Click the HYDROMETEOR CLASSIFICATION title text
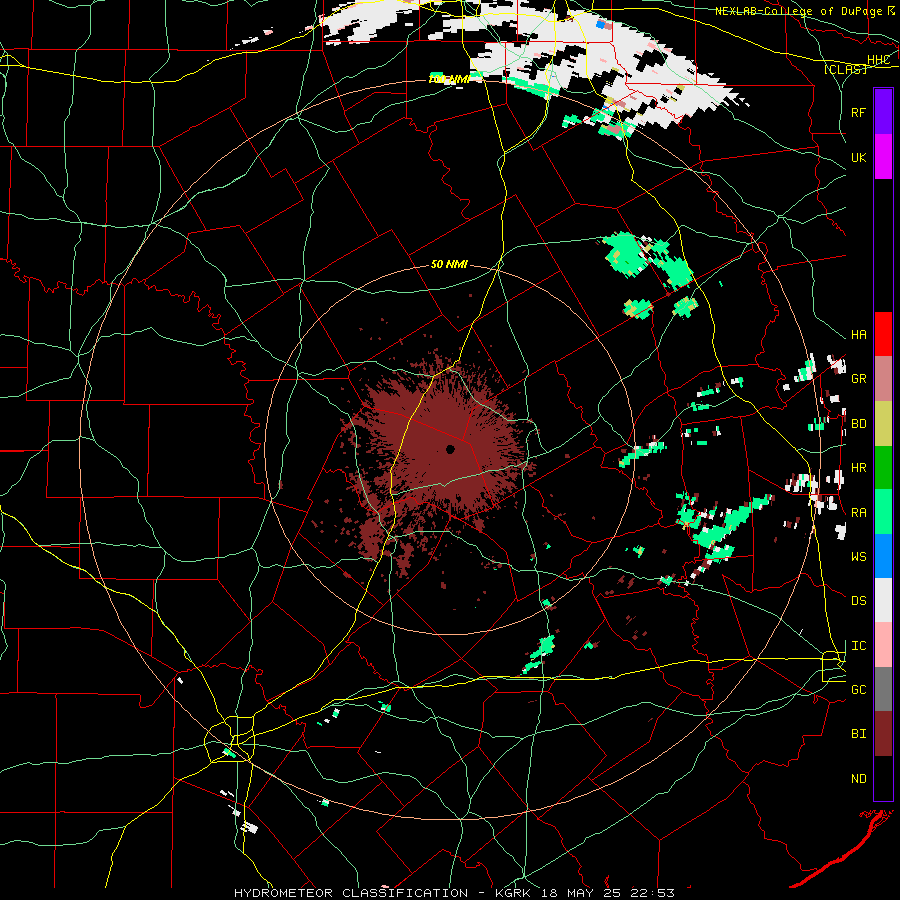 [x=350, y=893]
